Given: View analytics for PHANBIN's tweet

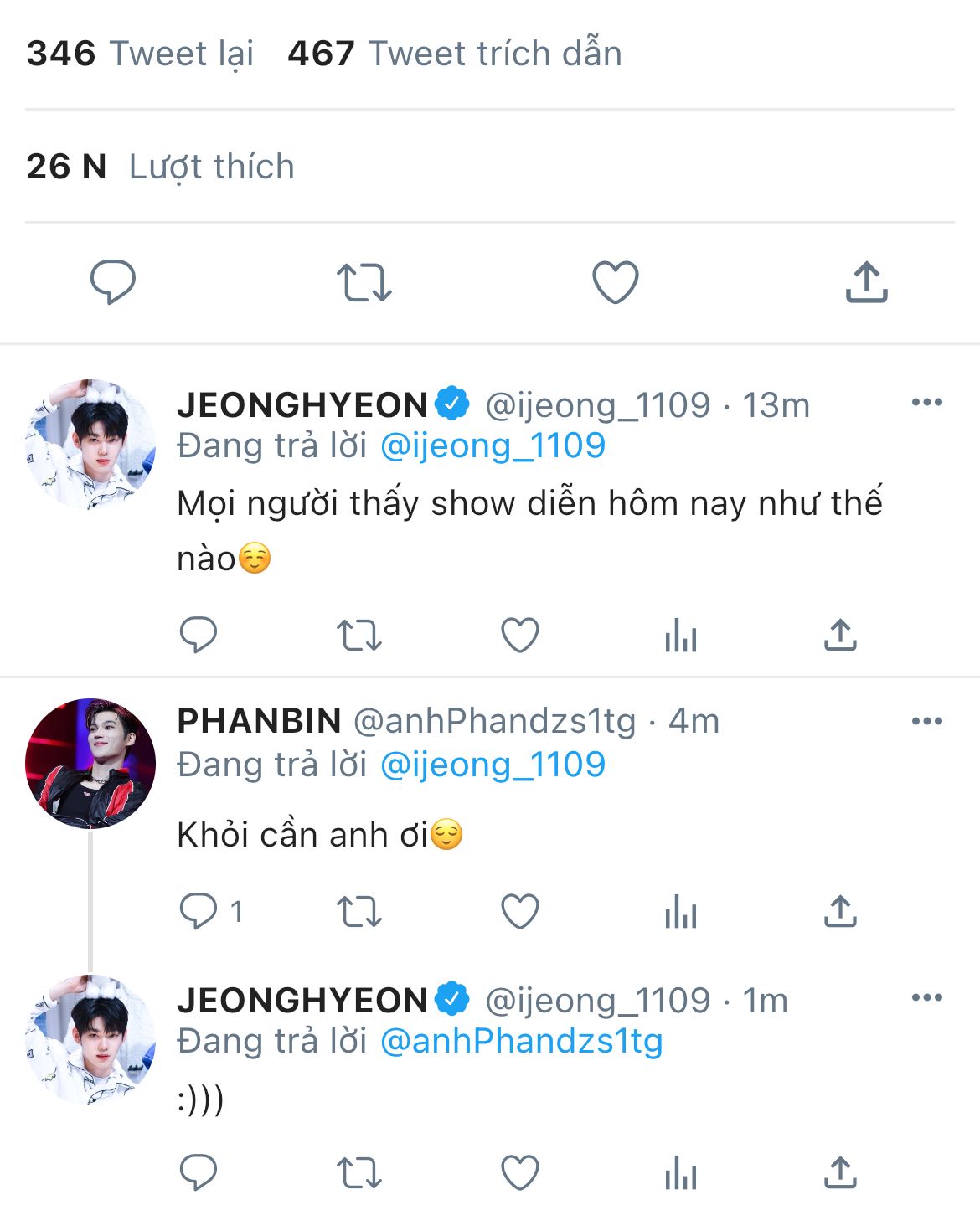Looking at the screenshot, I should tap(680, 912).
